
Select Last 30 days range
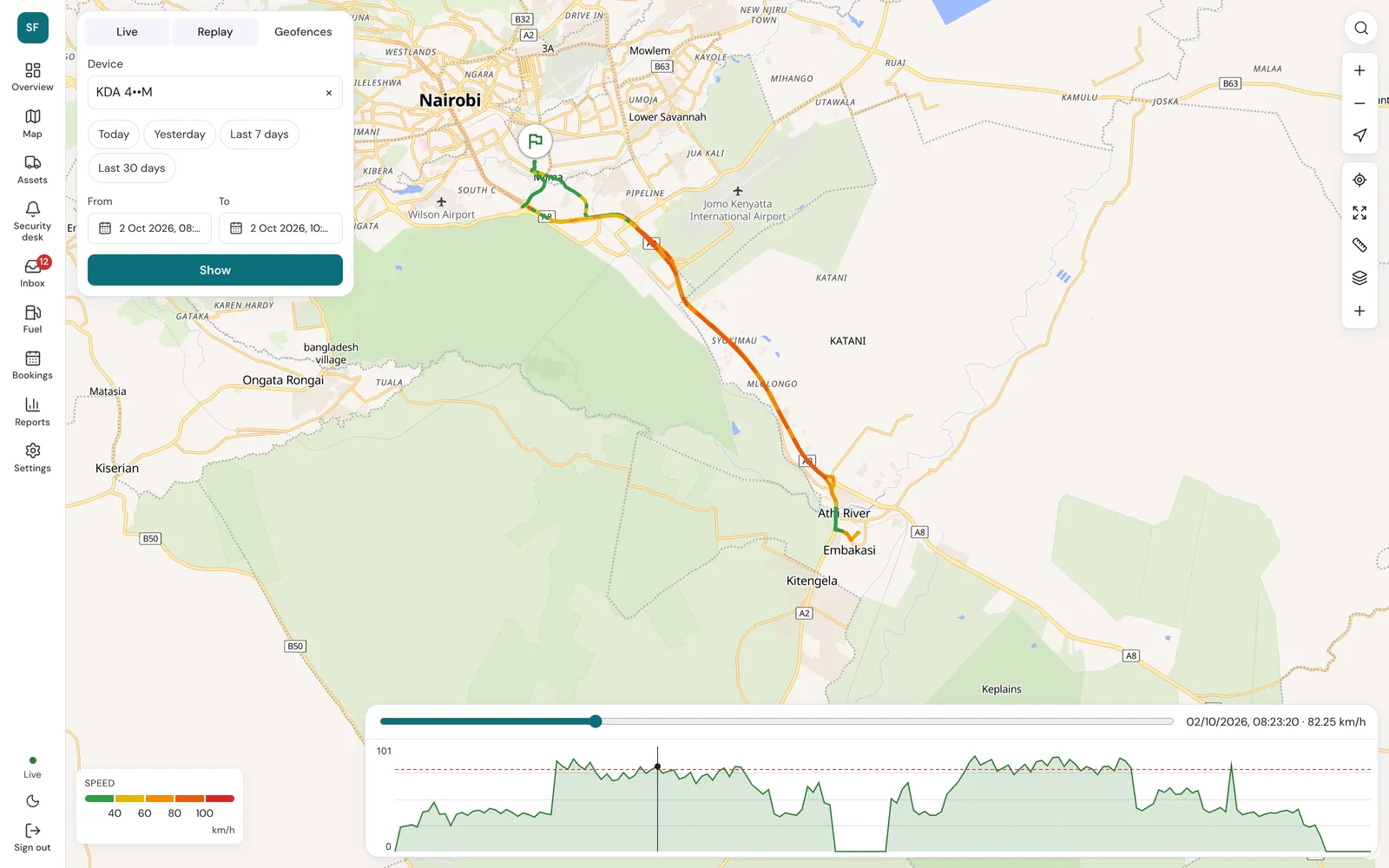click(x=131, y=168)
